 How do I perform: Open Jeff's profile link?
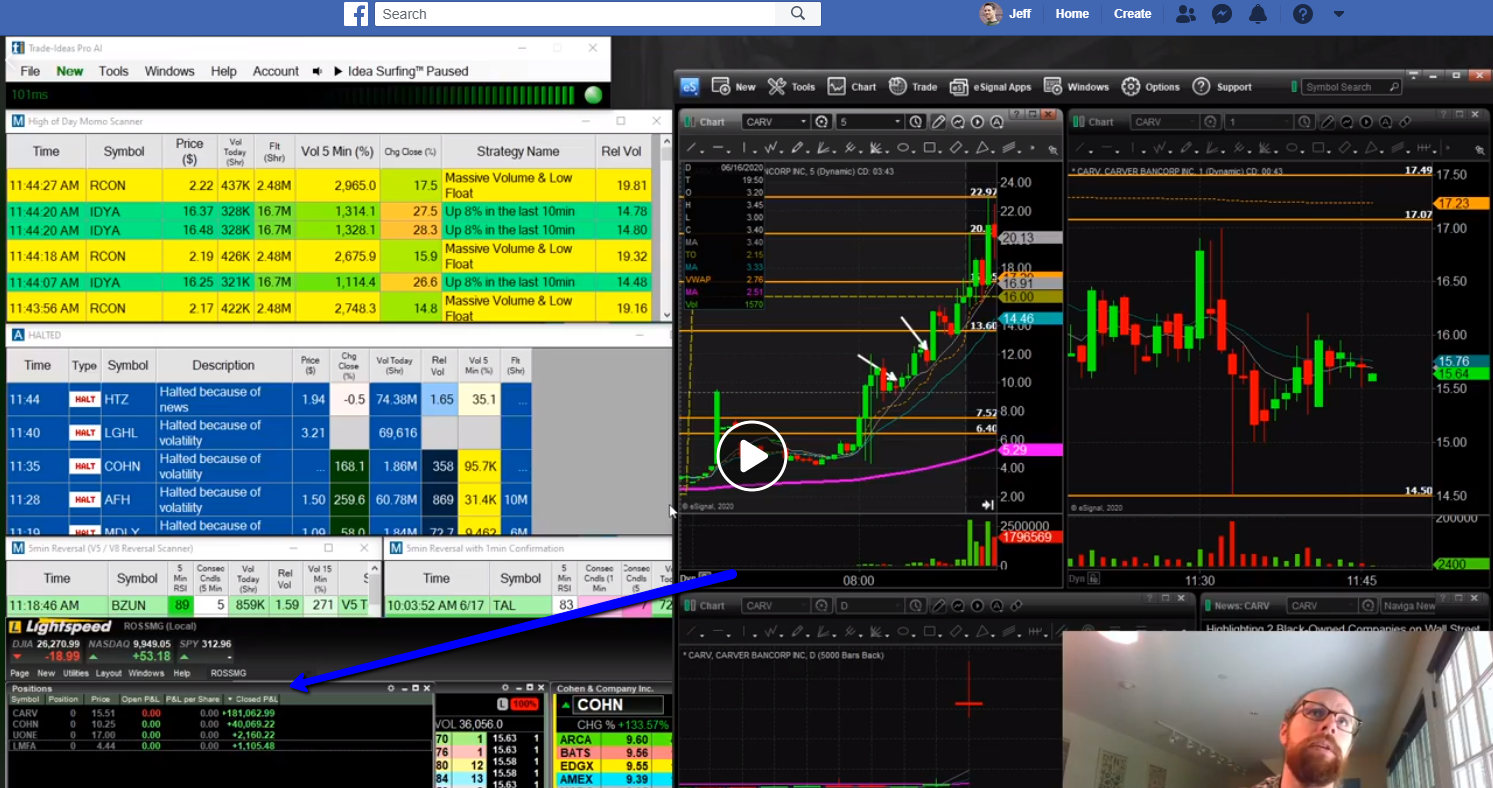(x=1007, y=14)
